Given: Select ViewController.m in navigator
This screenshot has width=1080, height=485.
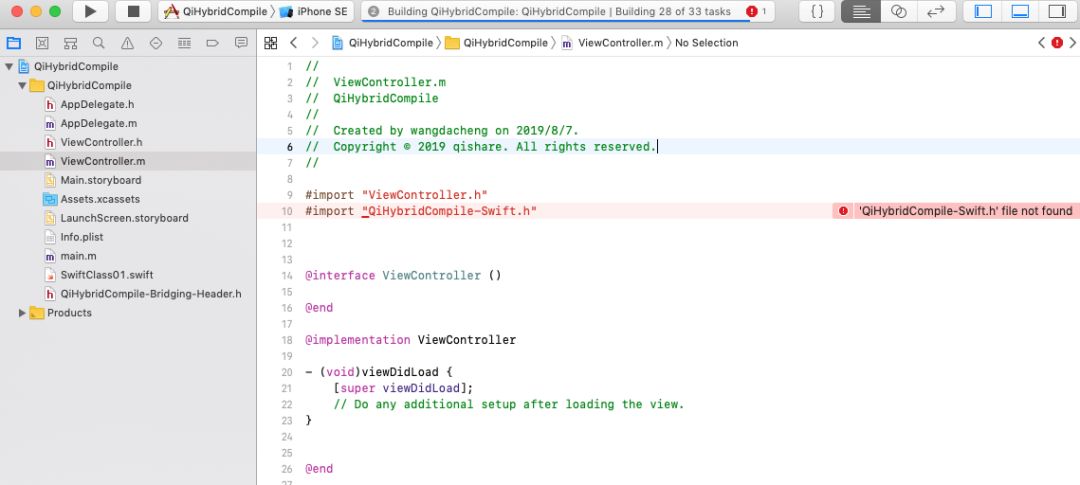Looking at the screenshot, I should pos(128,161).
